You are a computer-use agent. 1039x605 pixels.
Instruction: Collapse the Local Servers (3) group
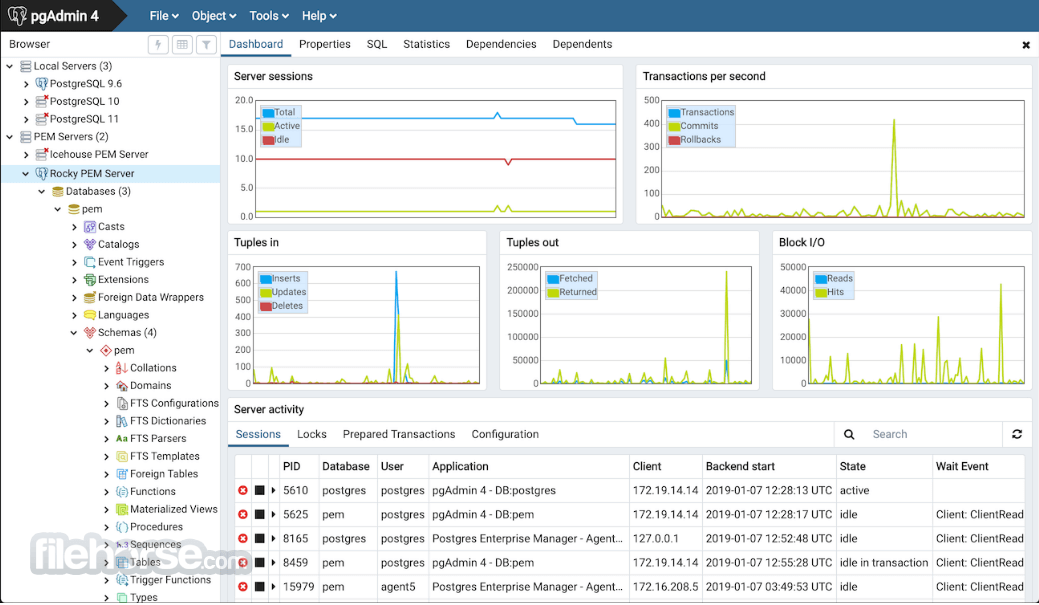[x=10, y=66]
